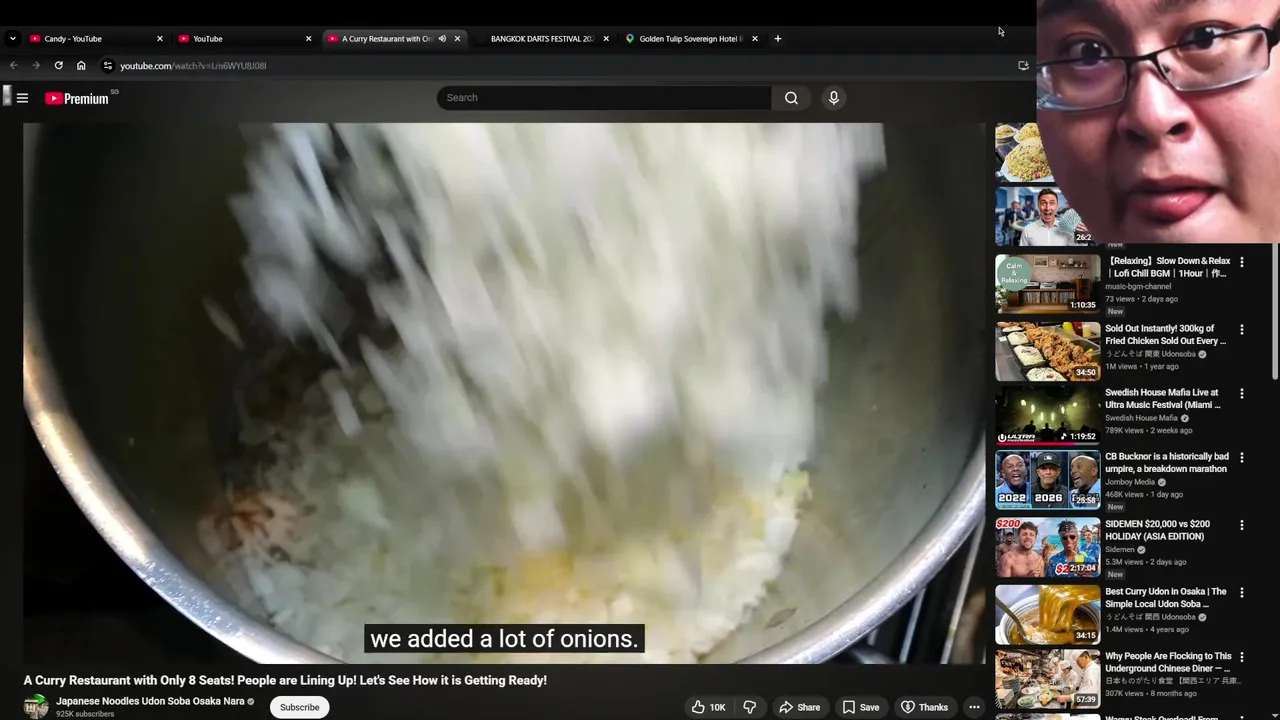Image resolution: width=1280 pixels, height=720 pixels.
Task: Open options for Underground Chinese Diner video
Action: click(x=1242, y=658)
